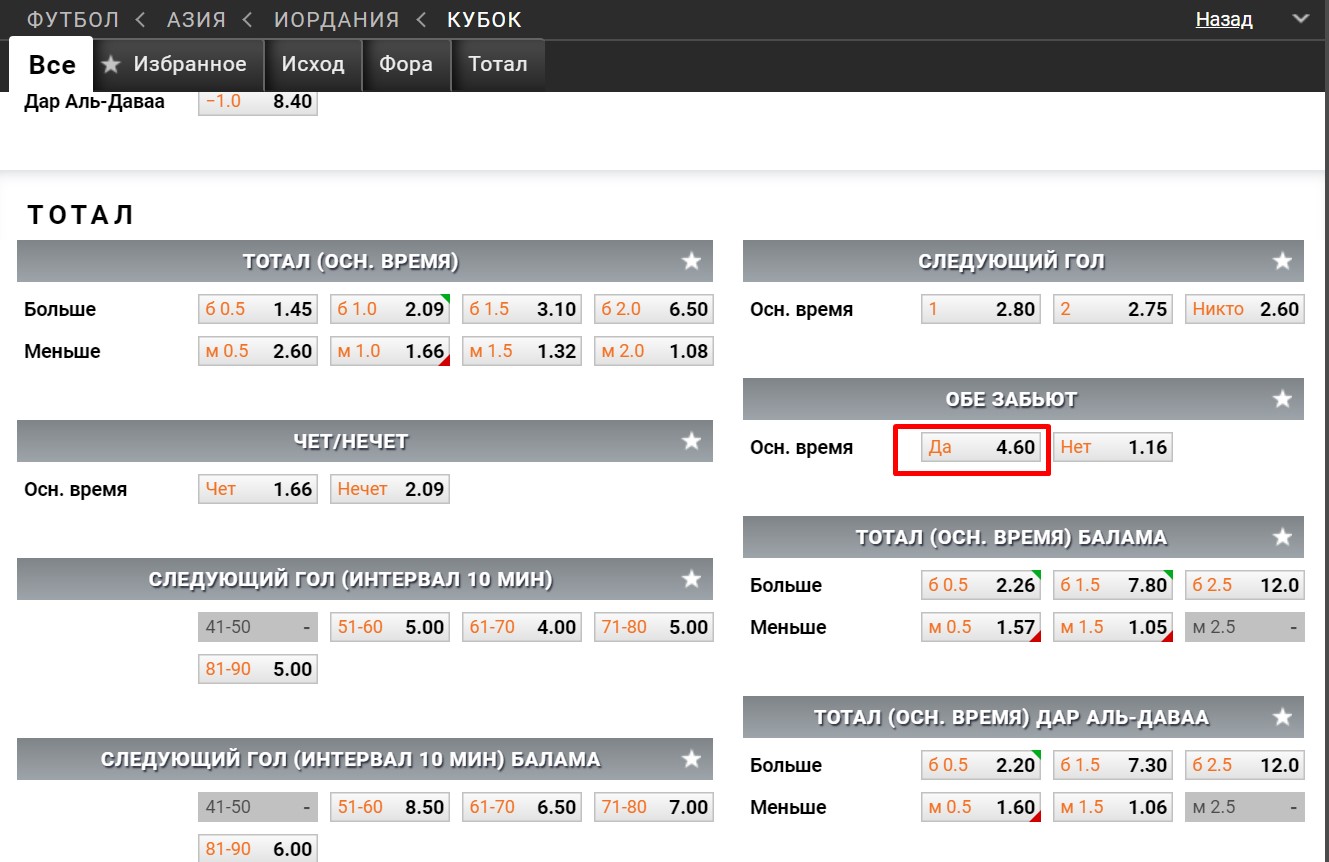Bet on б 0.5 at 1.45
Image resolution: width=1329 pixels, height=862 pixels.
258,309
